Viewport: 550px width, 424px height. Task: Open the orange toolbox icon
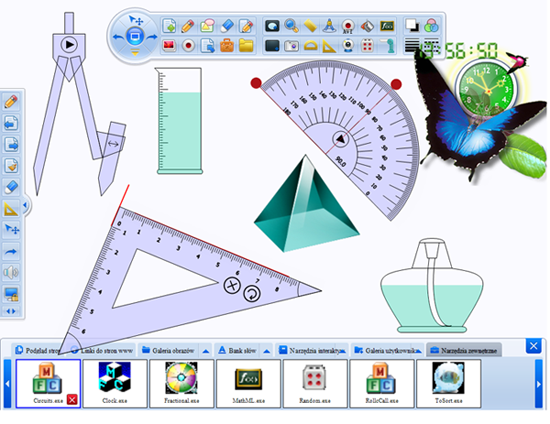click(227, 46)
